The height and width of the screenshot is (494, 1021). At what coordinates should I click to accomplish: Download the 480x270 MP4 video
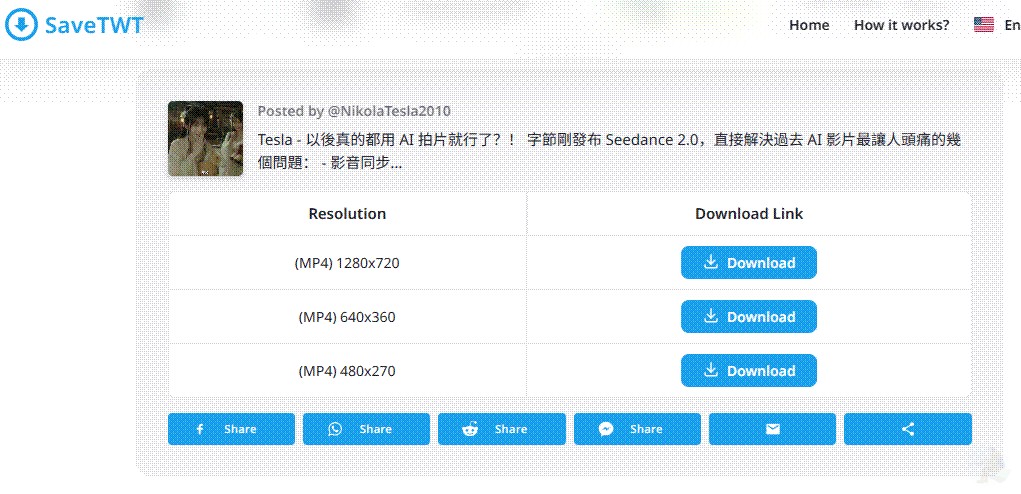[x=749, y=370]
